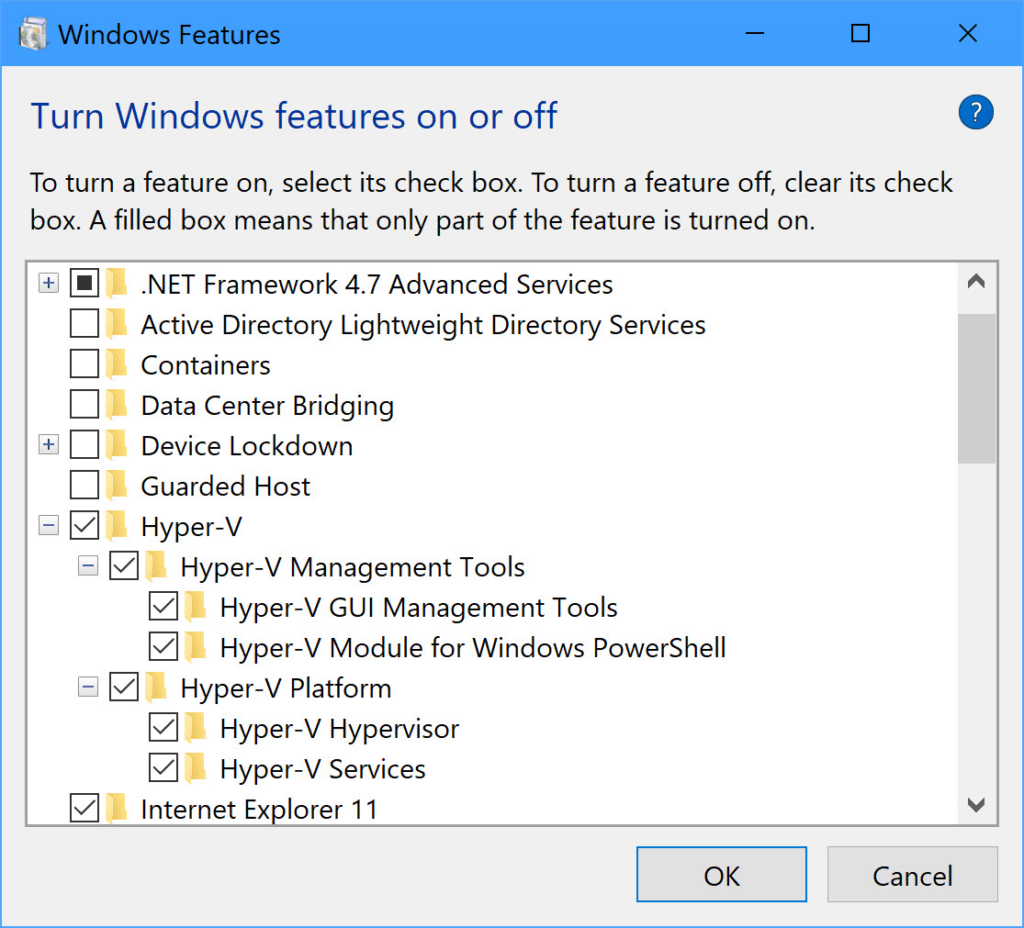Collapse the Hyper-V Platform subtree
The height and width of the screenshot is (928, 1024).
[88, 688]
